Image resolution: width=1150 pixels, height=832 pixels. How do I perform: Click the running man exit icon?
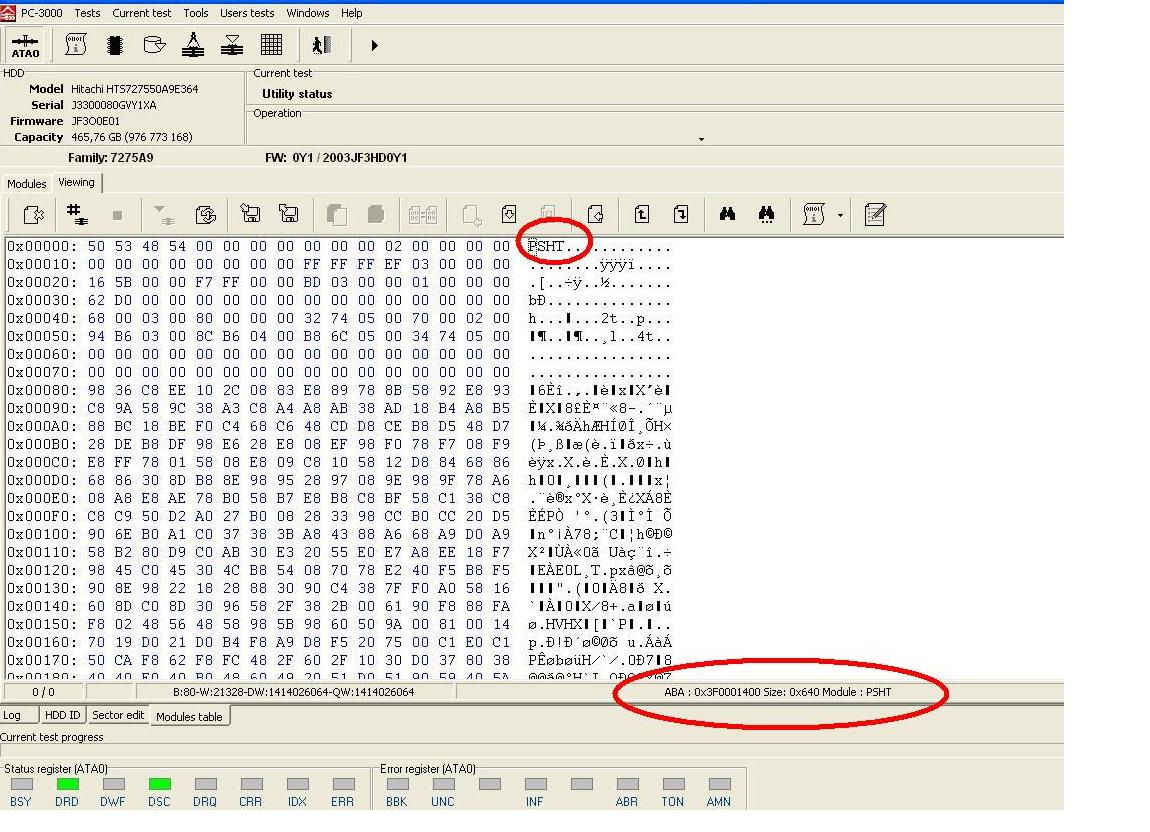coord(321,45)
